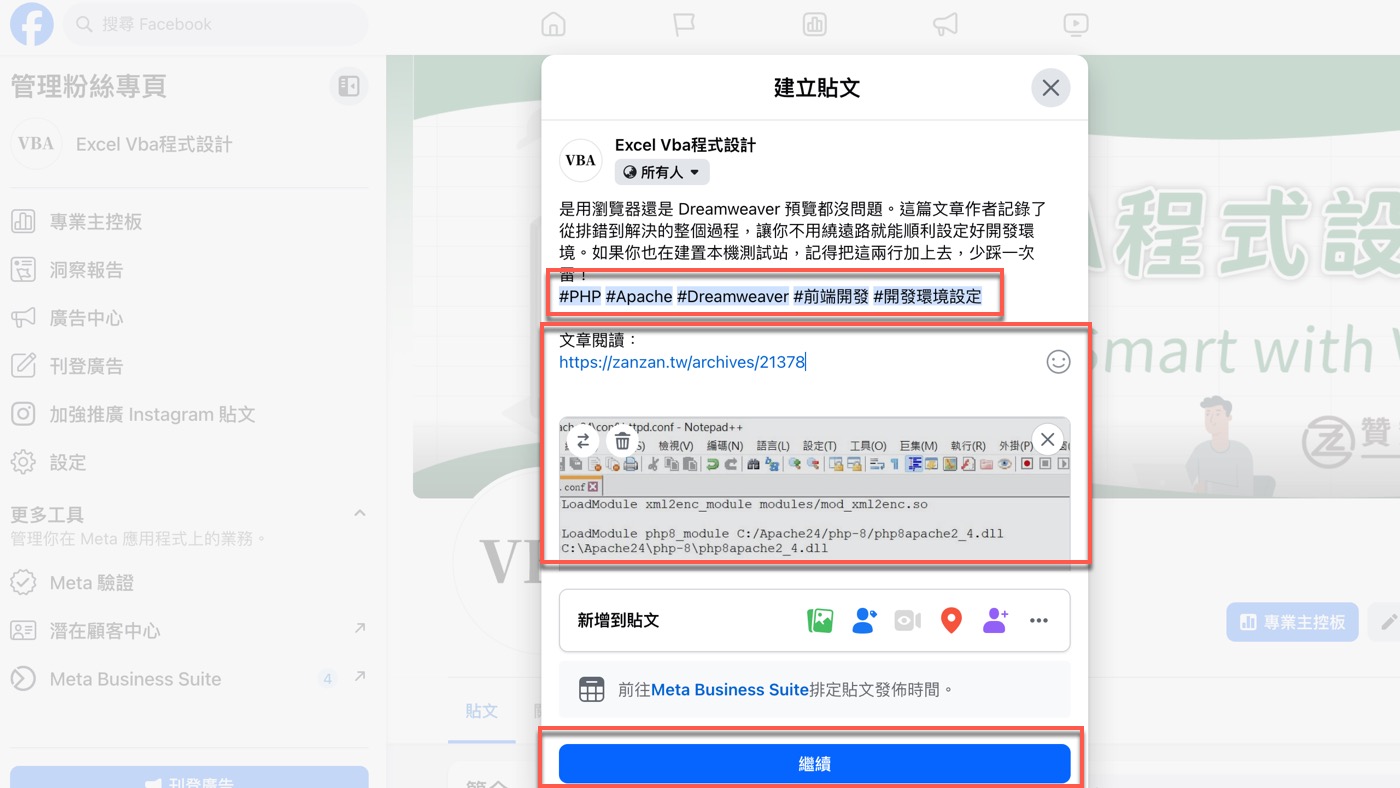1400x788 pixels.
Task: Open 專業主控板 in the sidebar
Action: (x=188, y=222)
